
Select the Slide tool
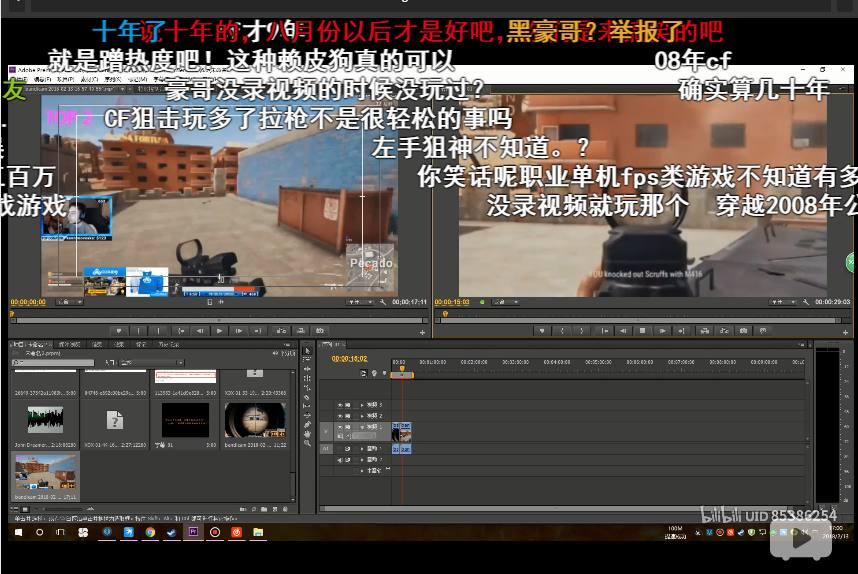point(307,415)
